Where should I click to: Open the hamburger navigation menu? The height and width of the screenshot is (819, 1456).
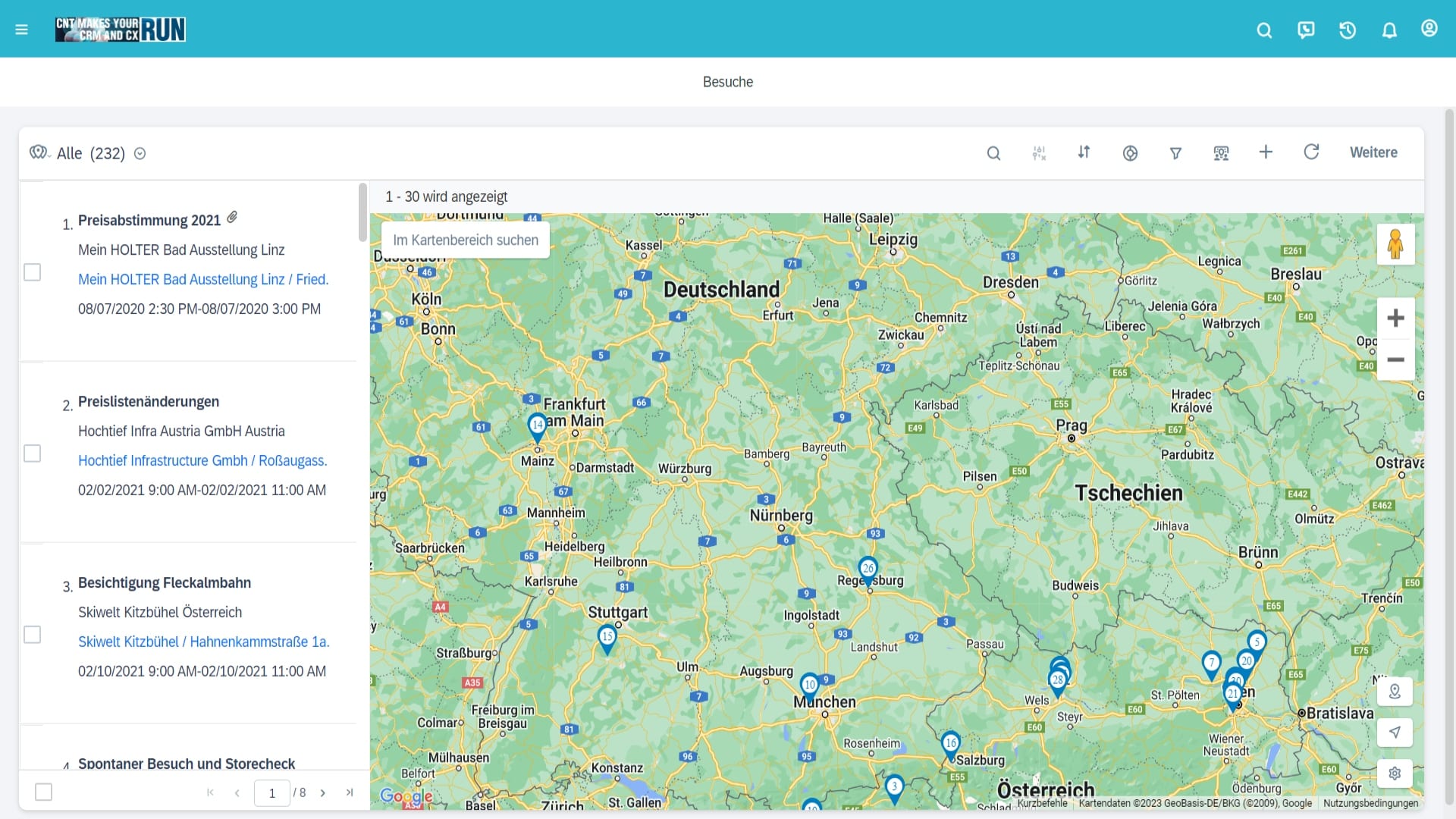pyautogui.click(x=21, y=30)
